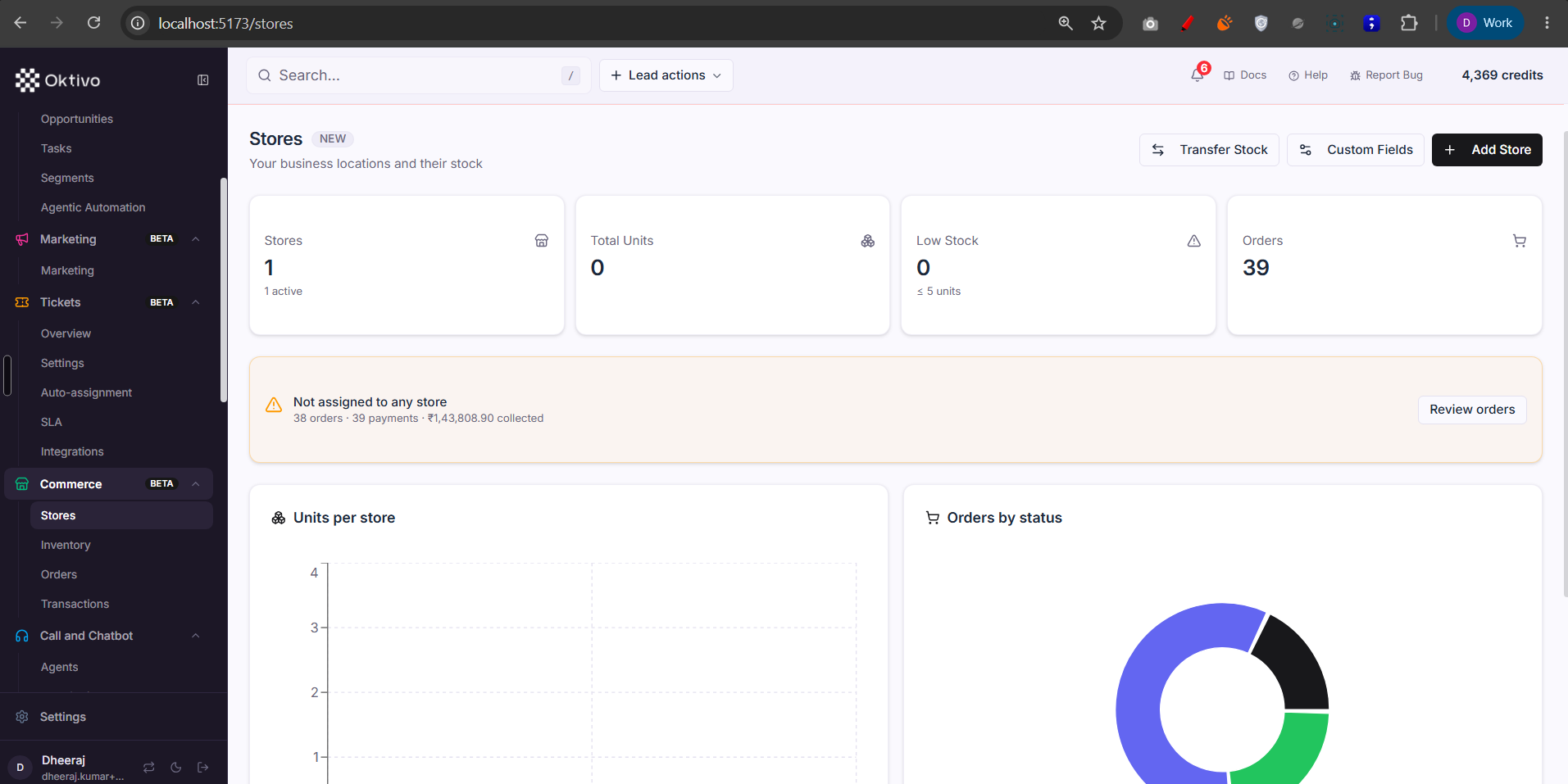
Task: Collapse the Tickets section chevron
Action: coord(196,302)
